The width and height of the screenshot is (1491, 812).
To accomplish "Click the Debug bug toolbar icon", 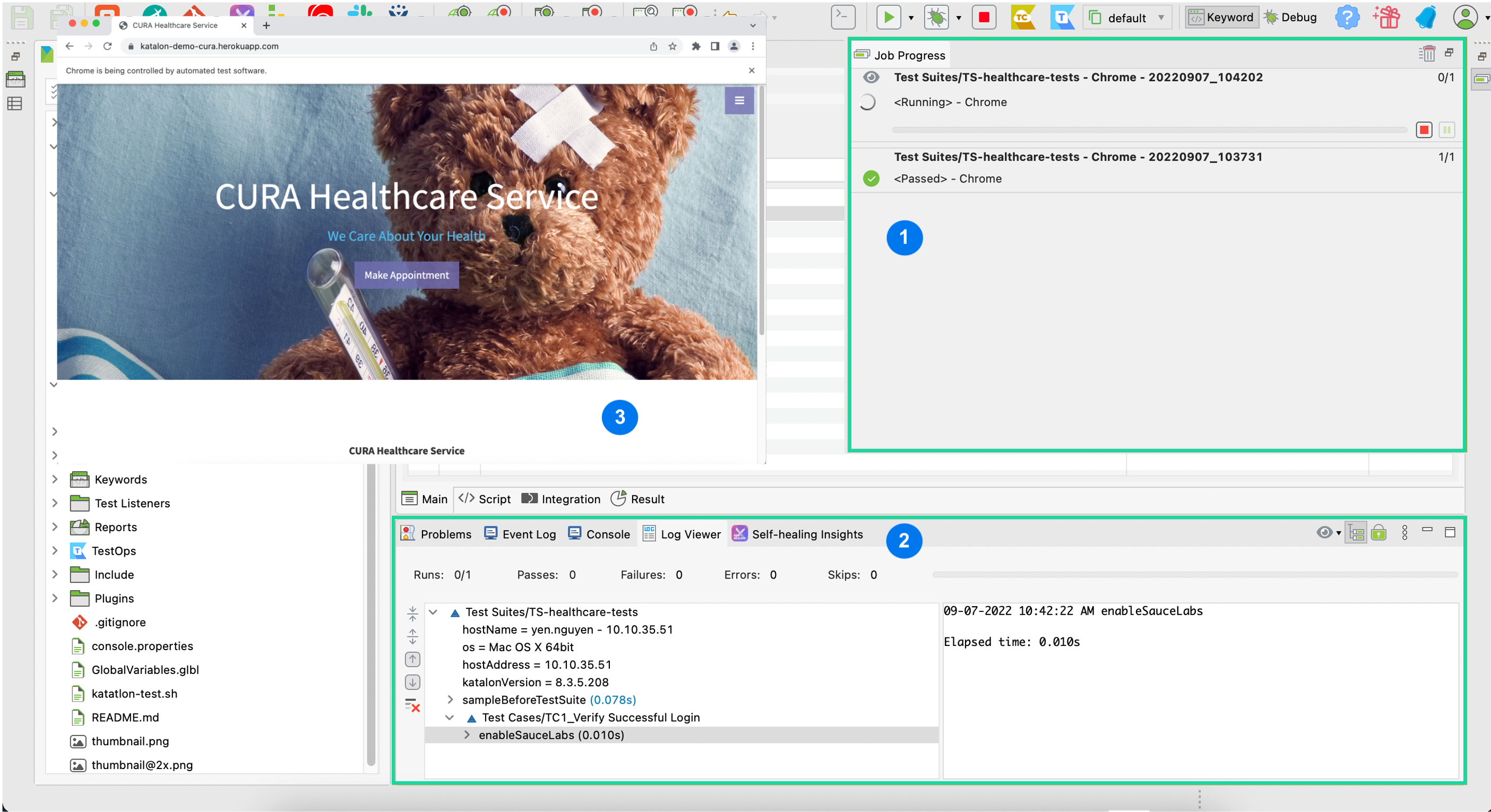I will 936,18.
